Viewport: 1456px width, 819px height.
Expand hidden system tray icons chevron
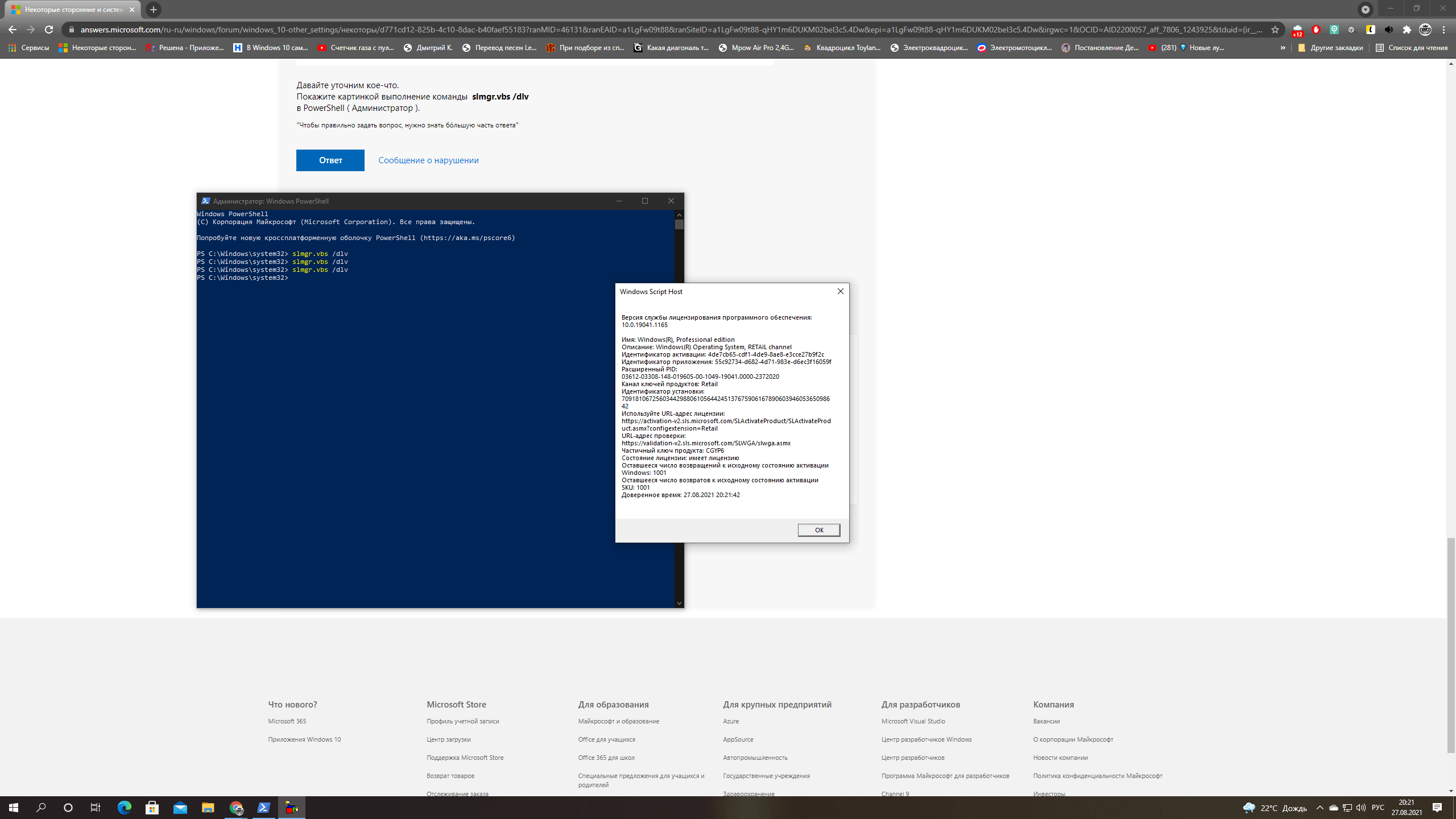tap(1319, 808)
